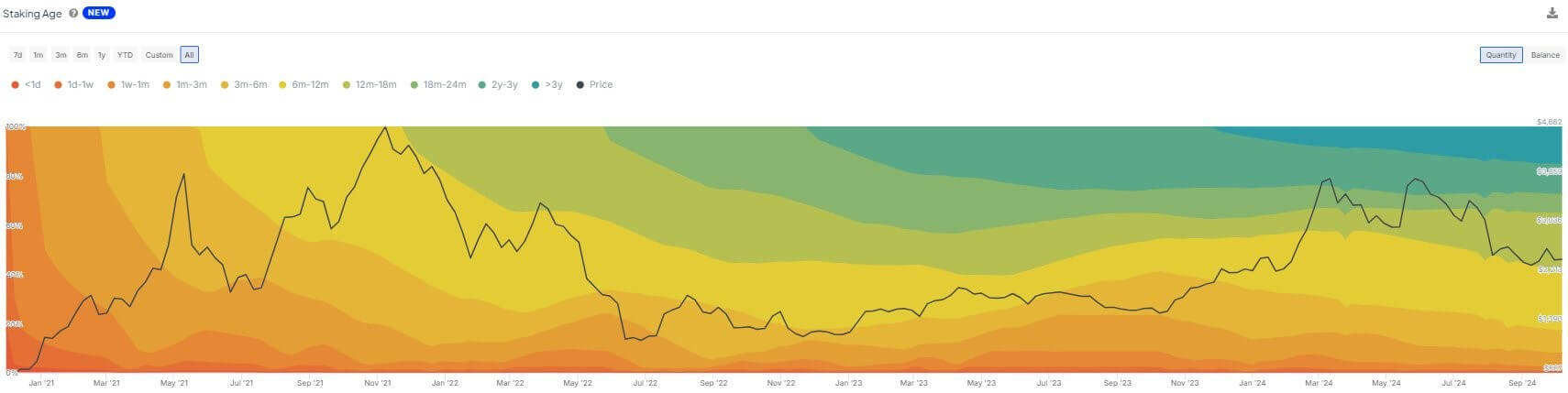Open the Custom date range option
Viewport: 1568px width, 393px height.
(159, 55)
